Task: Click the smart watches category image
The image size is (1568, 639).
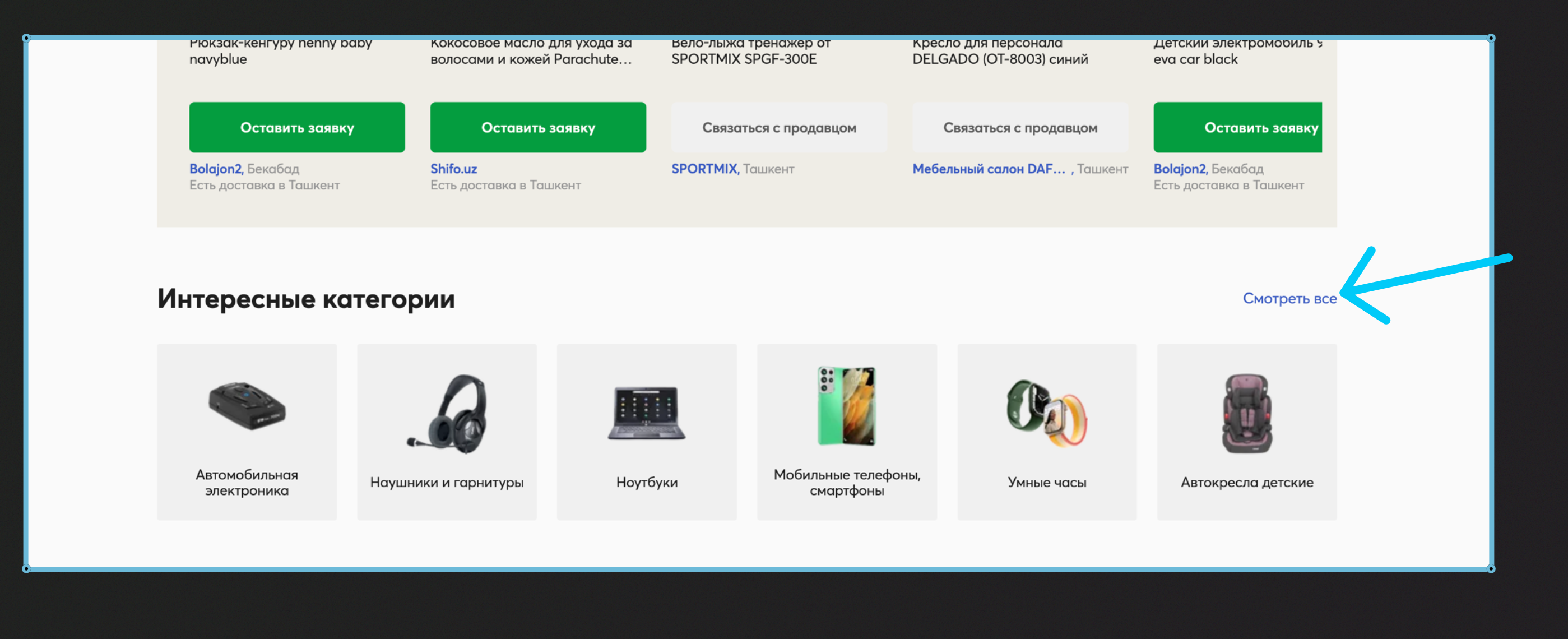Action: tap(1046, 413)
